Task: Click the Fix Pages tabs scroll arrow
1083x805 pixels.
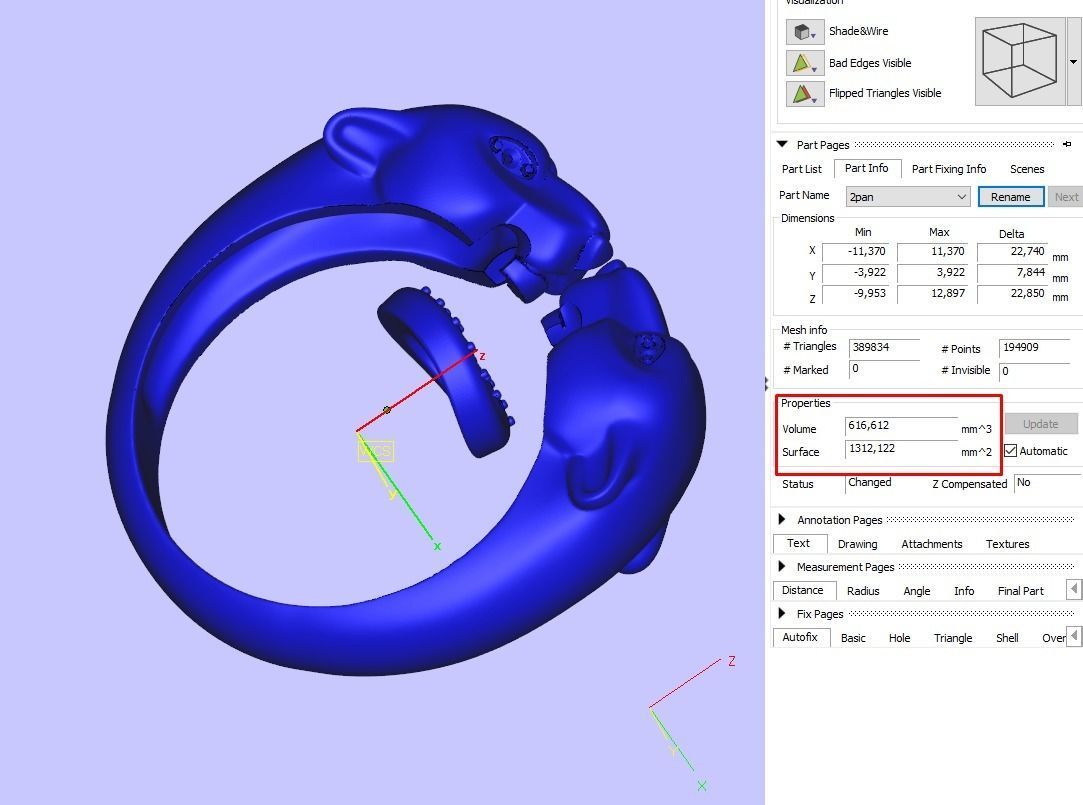Action: (1073, 637)
